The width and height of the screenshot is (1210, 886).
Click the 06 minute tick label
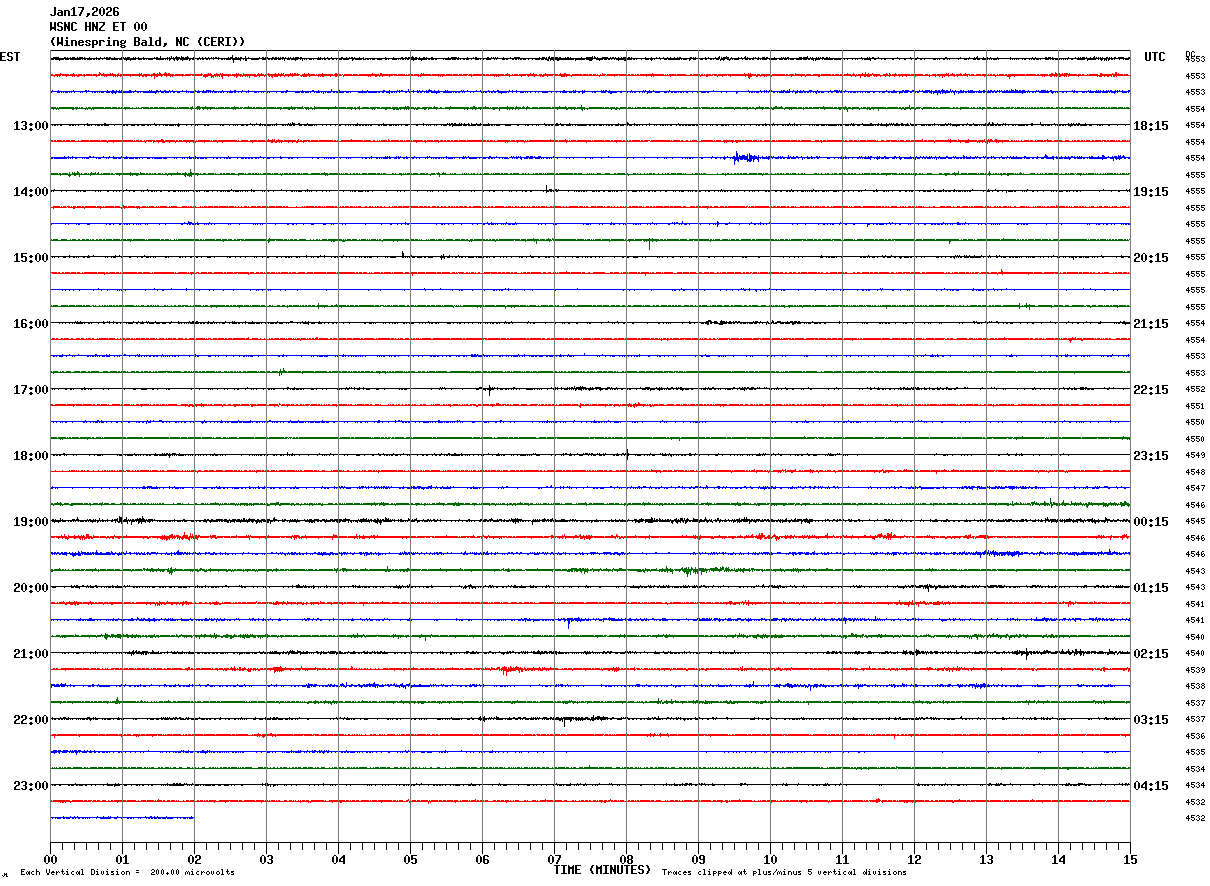(x=482, y=860)
